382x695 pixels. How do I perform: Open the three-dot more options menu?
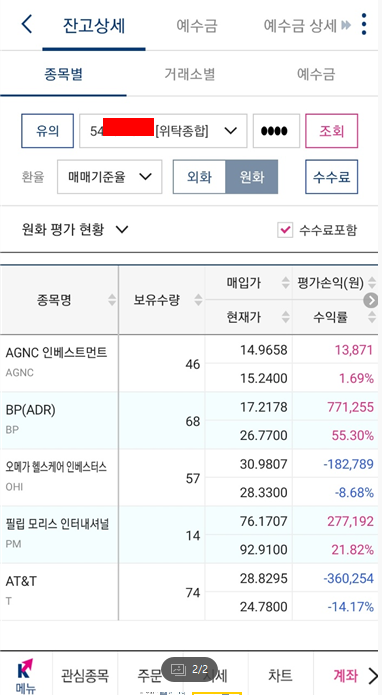coord(364,24)
